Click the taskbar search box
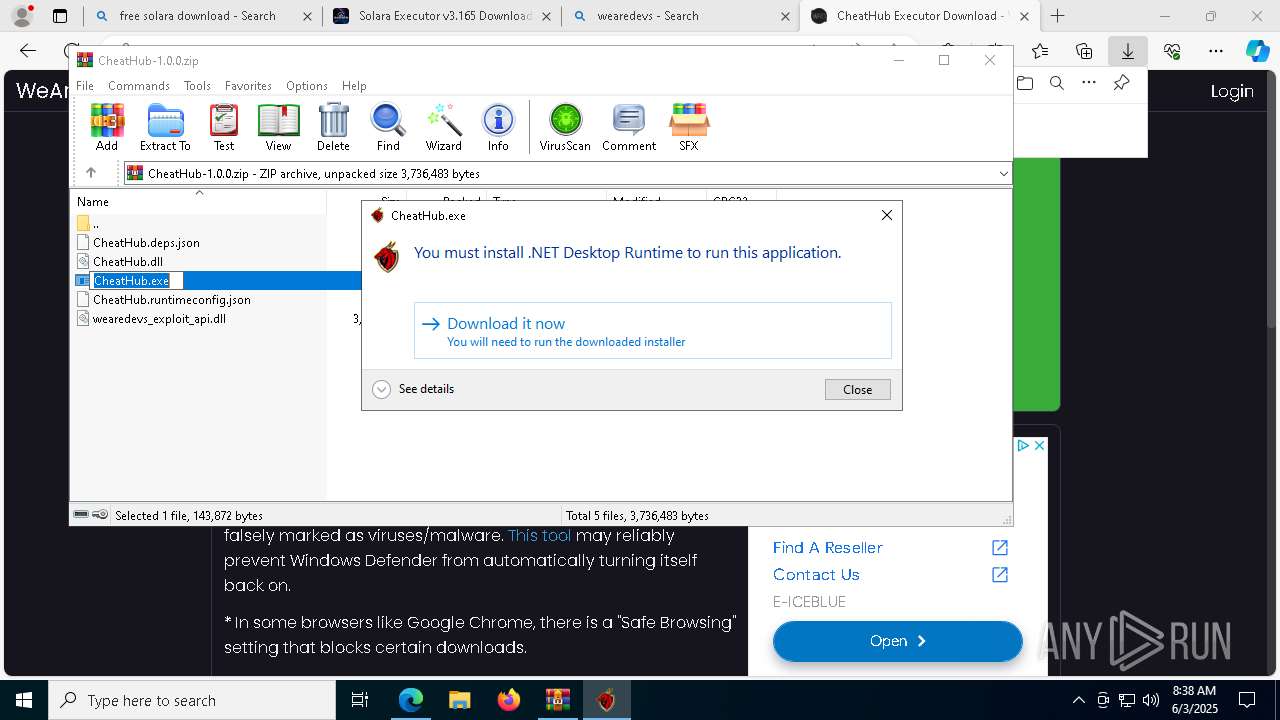Screen dimensions: 1280x720 click(191, 700)
